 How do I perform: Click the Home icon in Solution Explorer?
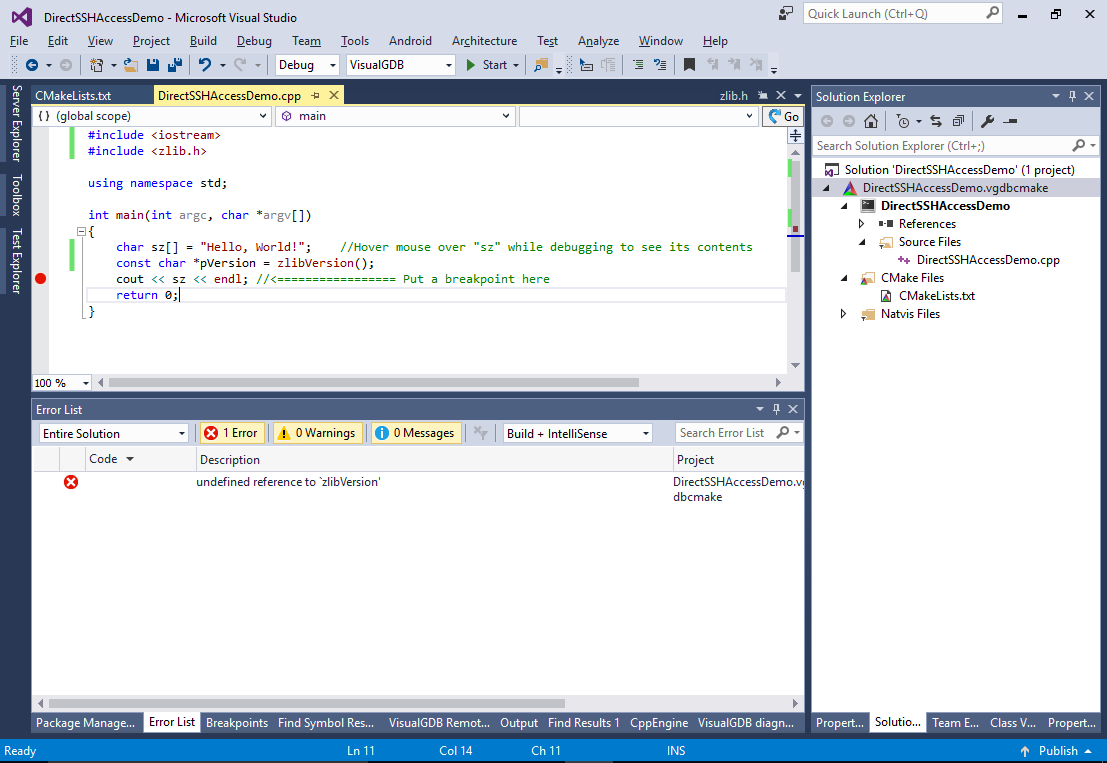click(871, 121)
